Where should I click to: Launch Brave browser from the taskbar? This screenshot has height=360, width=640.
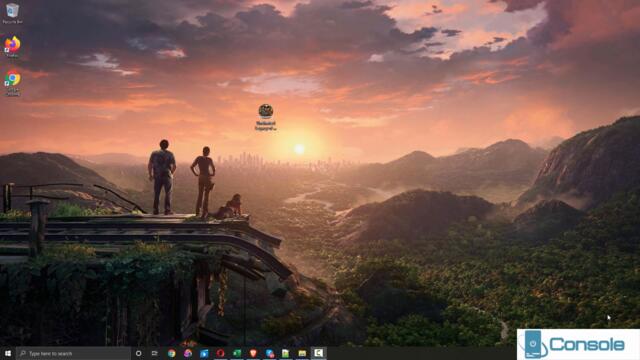[x=253, y=353]
